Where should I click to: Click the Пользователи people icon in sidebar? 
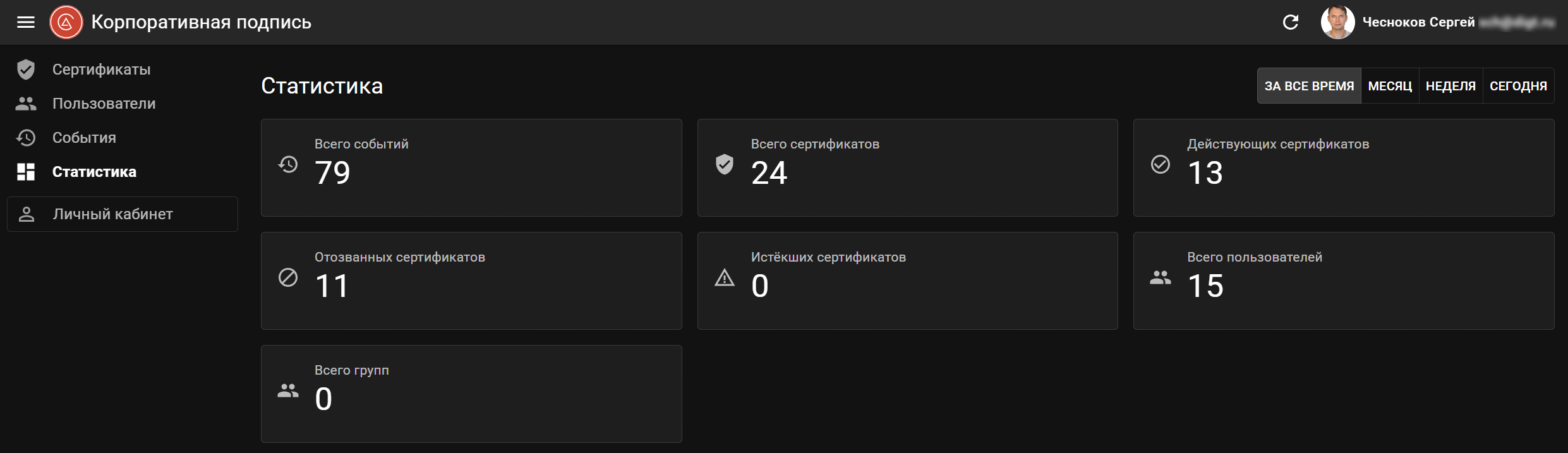[26, 104]
